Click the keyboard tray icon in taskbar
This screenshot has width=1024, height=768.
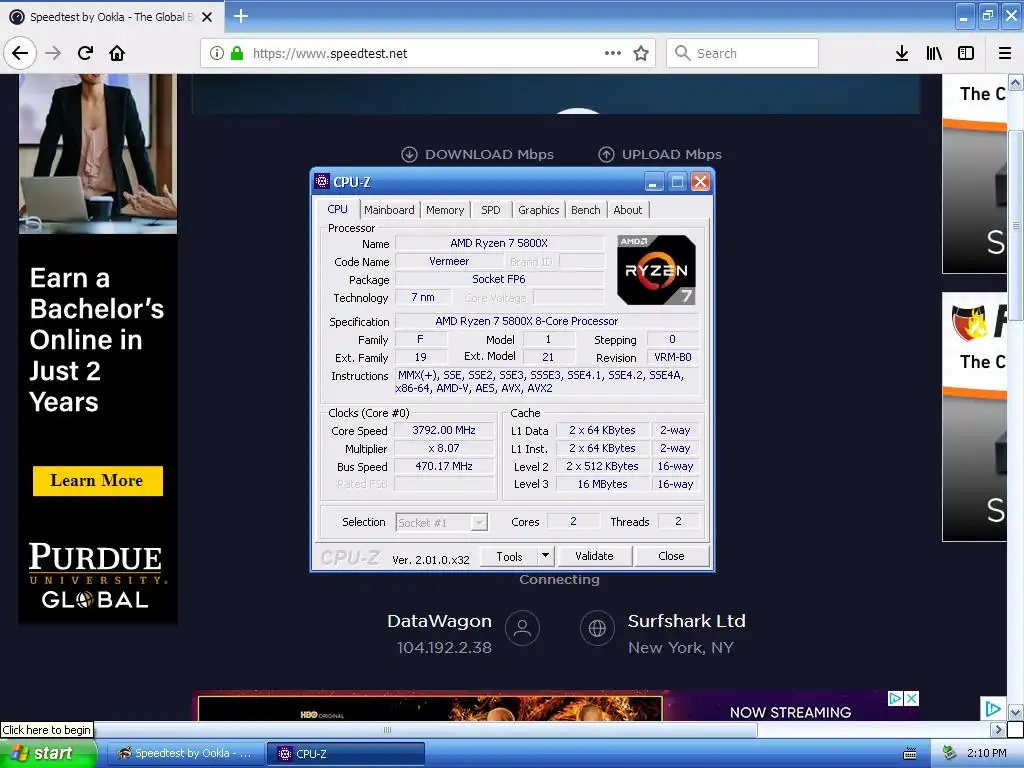(910, 754)
